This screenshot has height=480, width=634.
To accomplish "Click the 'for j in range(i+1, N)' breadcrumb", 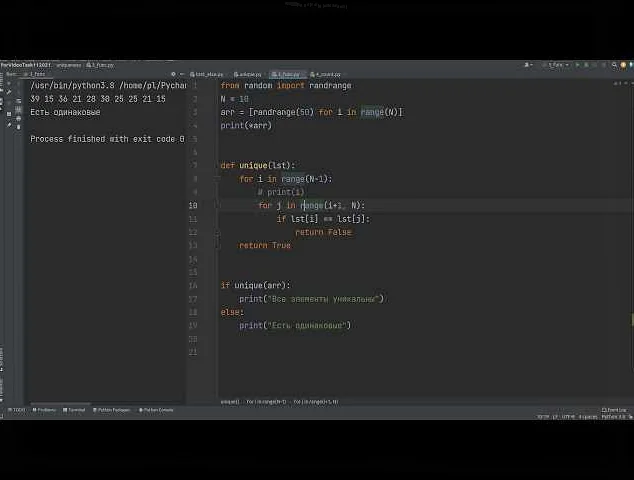I will [316, 402].
